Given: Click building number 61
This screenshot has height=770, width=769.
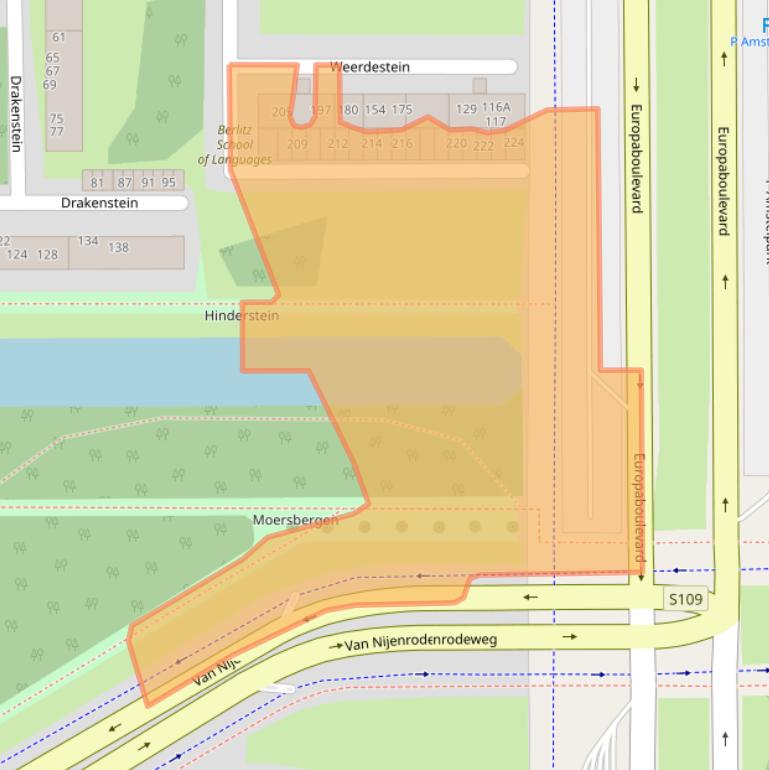Looking at the screenshot, I should click(x=59, y=38).
